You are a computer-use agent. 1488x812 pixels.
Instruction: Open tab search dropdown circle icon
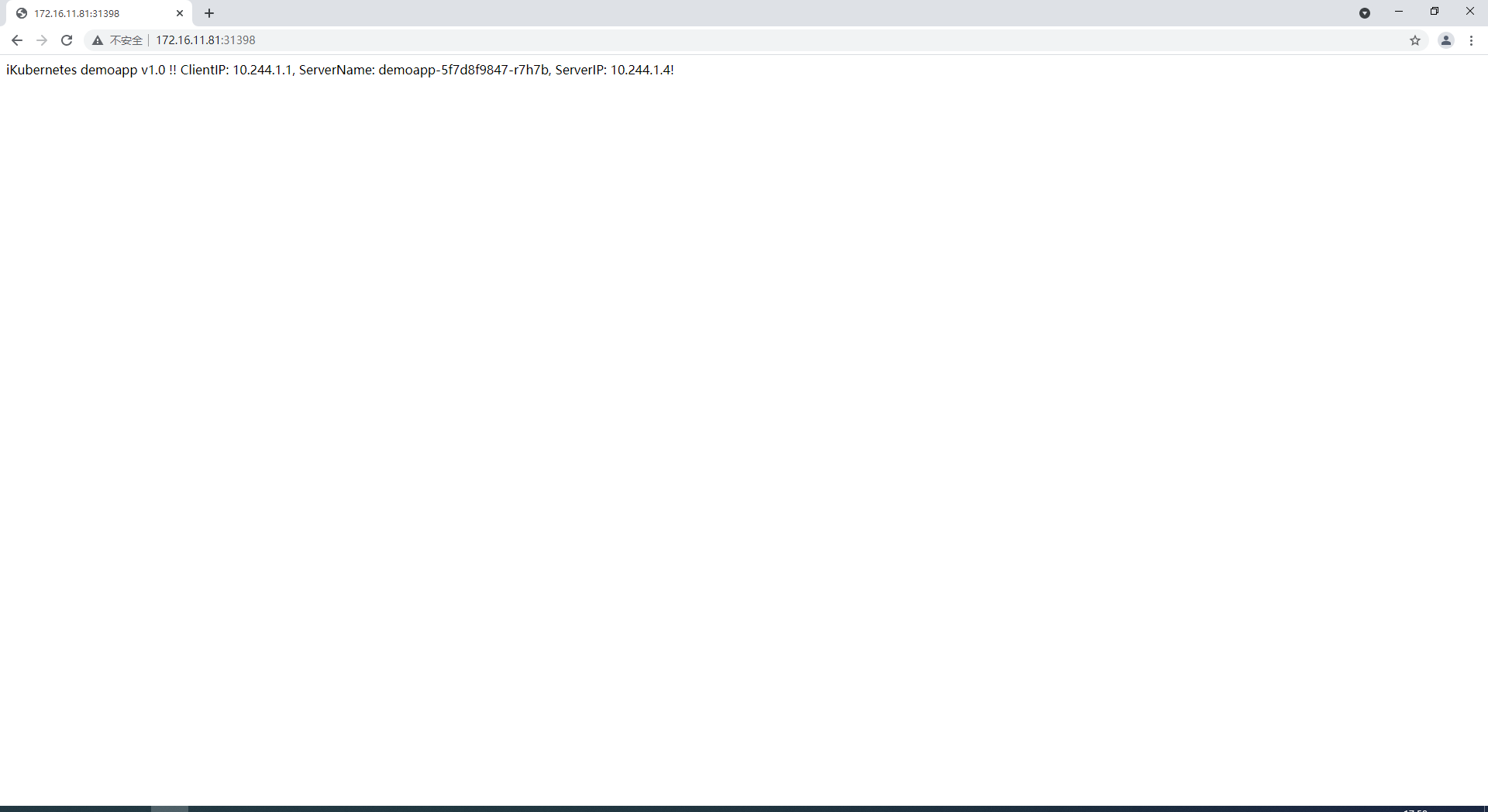(x=1365, y=13)
